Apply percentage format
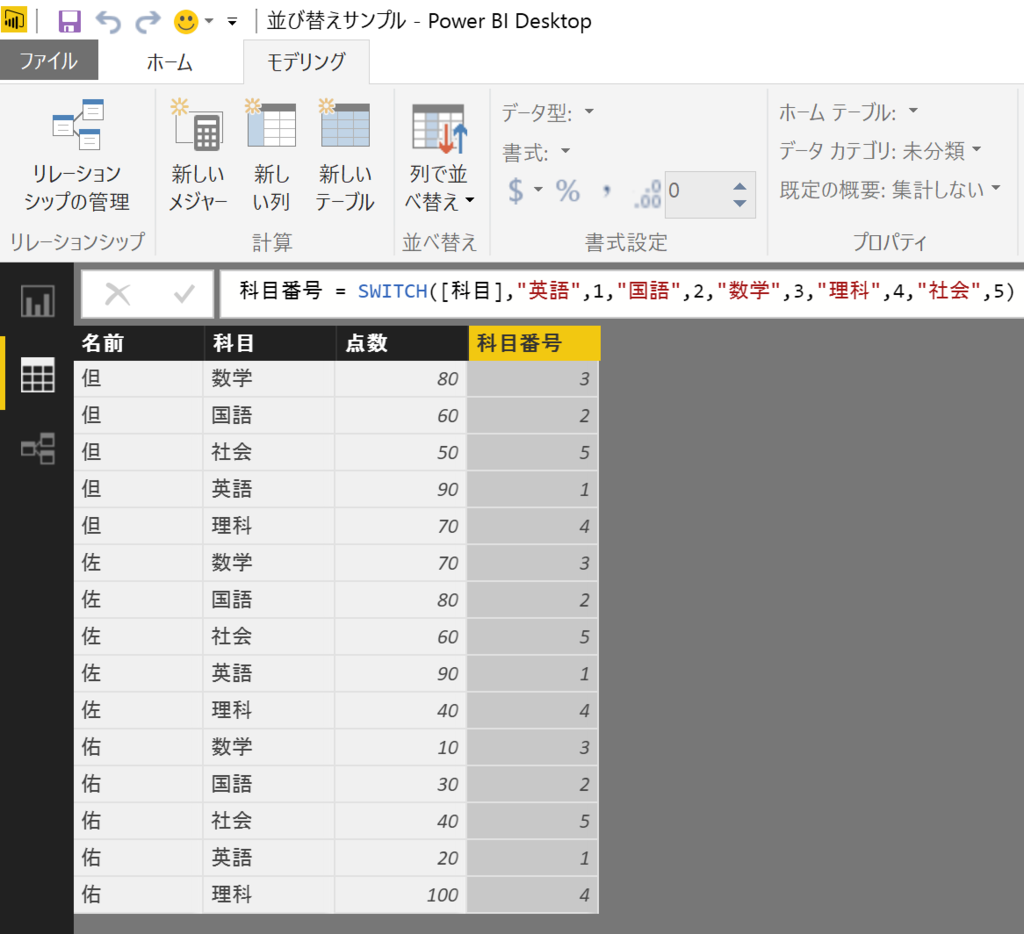1024x934 pixels. tap(568, 191)
